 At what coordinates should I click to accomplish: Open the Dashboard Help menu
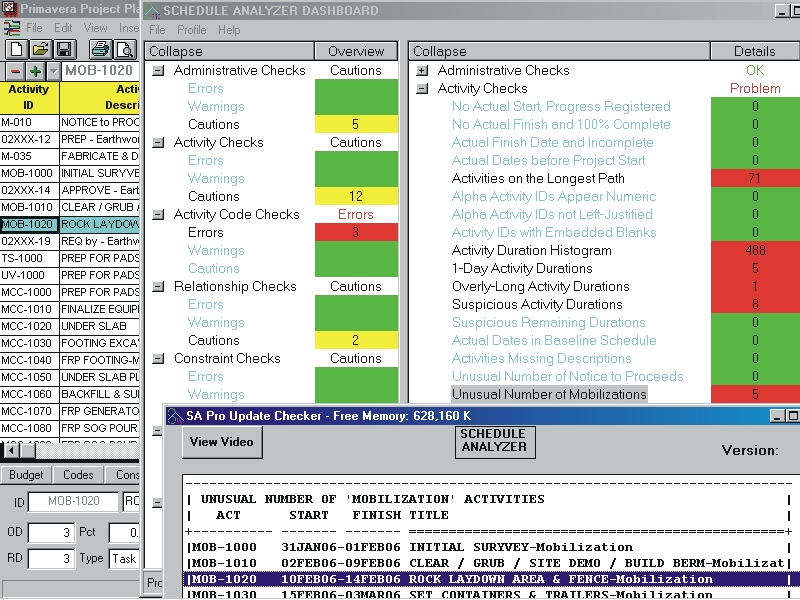coord(229,30)
